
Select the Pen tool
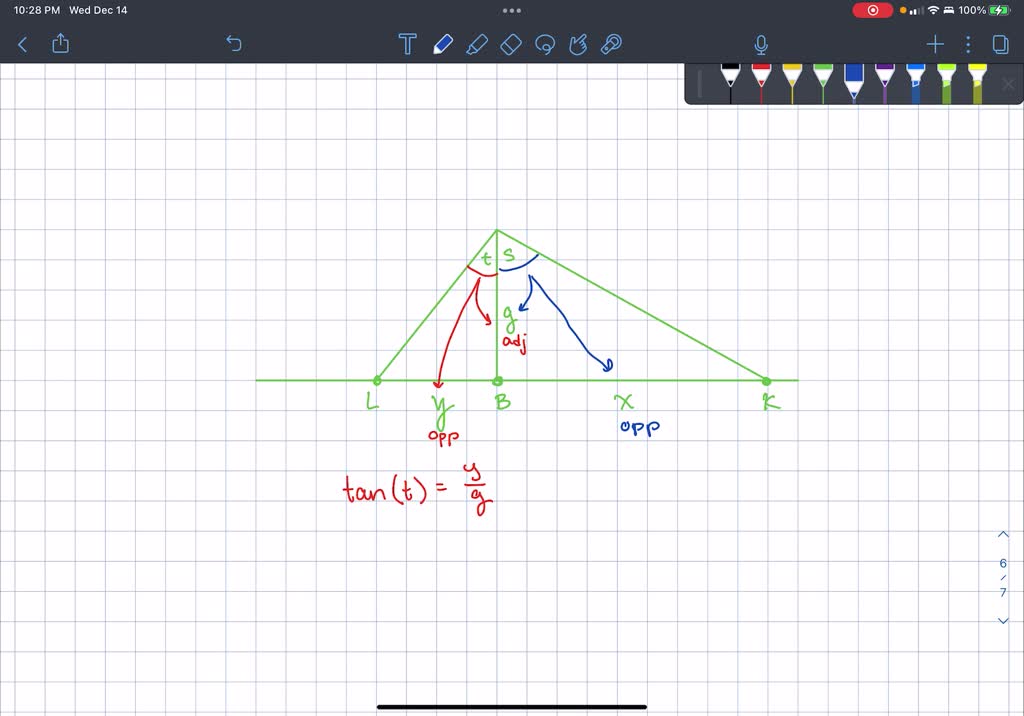tap(443, 44)
